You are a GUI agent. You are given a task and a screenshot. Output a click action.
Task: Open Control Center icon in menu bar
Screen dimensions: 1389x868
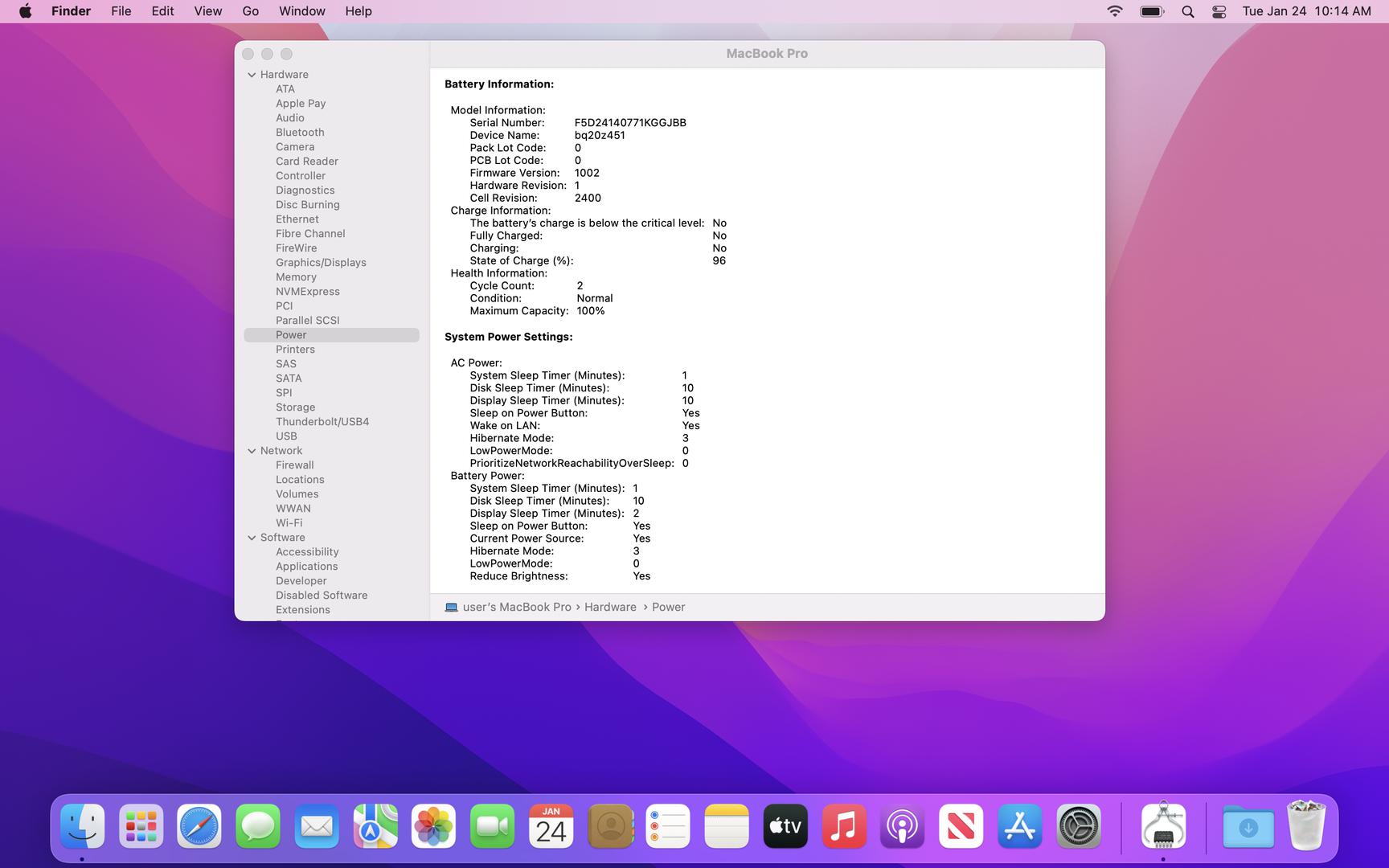click(1219, 11)
